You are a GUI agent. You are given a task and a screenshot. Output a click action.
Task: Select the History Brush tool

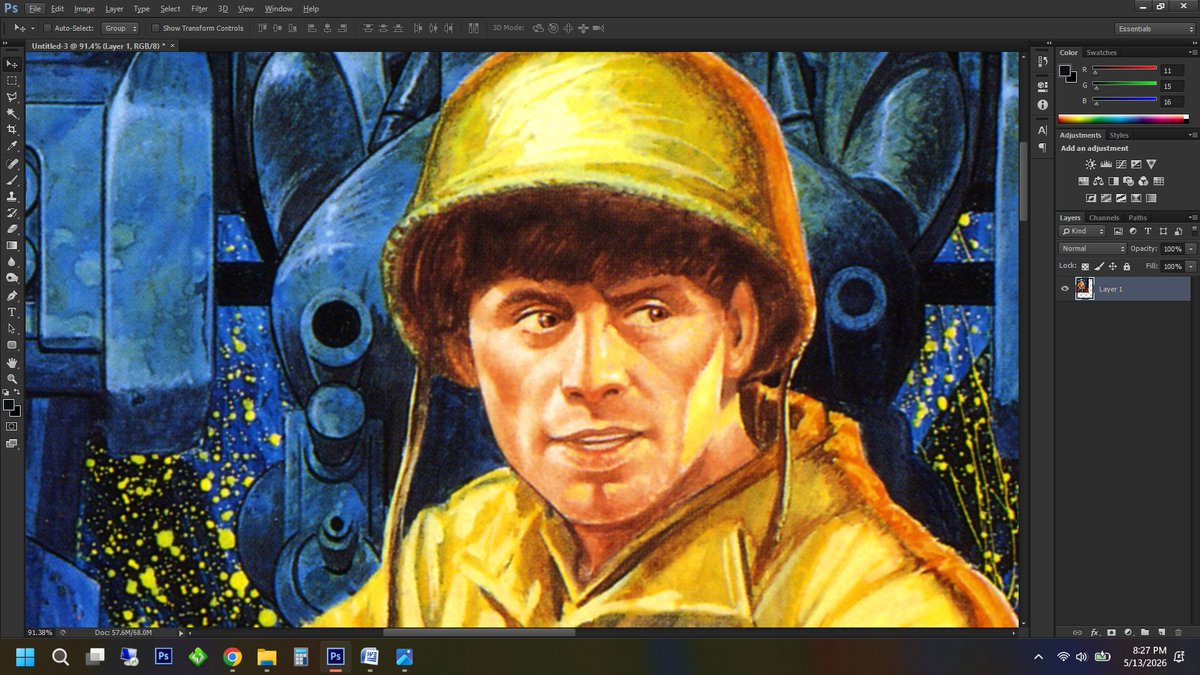click(12, 213)
